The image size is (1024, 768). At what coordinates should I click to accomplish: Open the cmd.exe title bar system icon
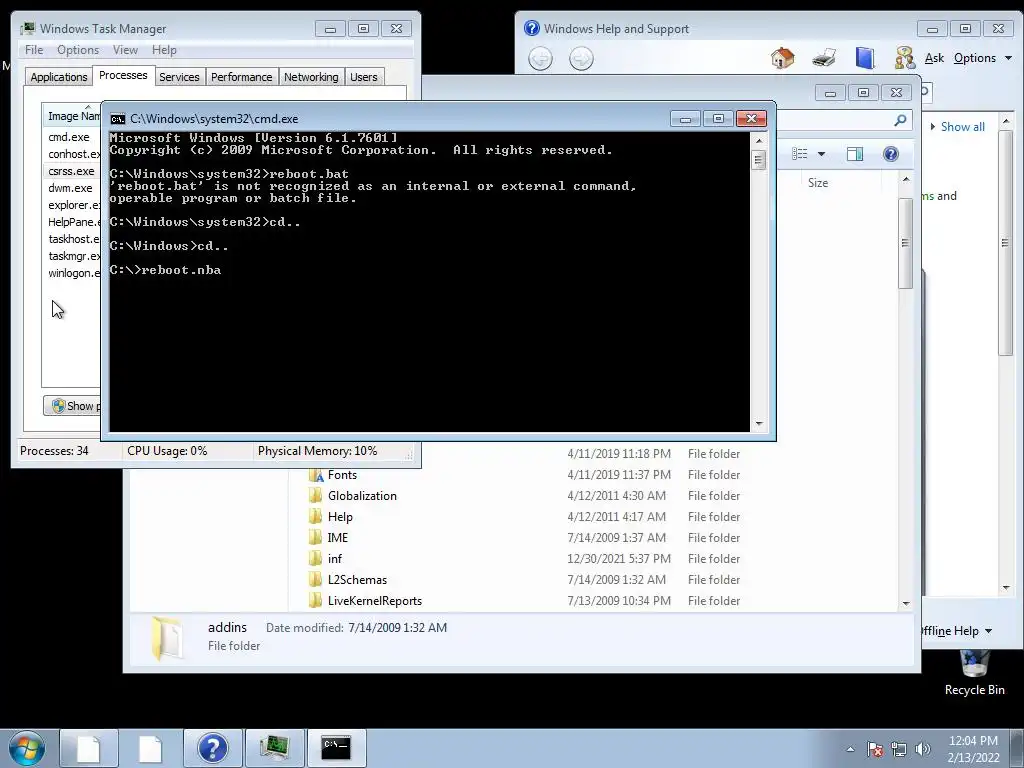click(x=118, y=119)
